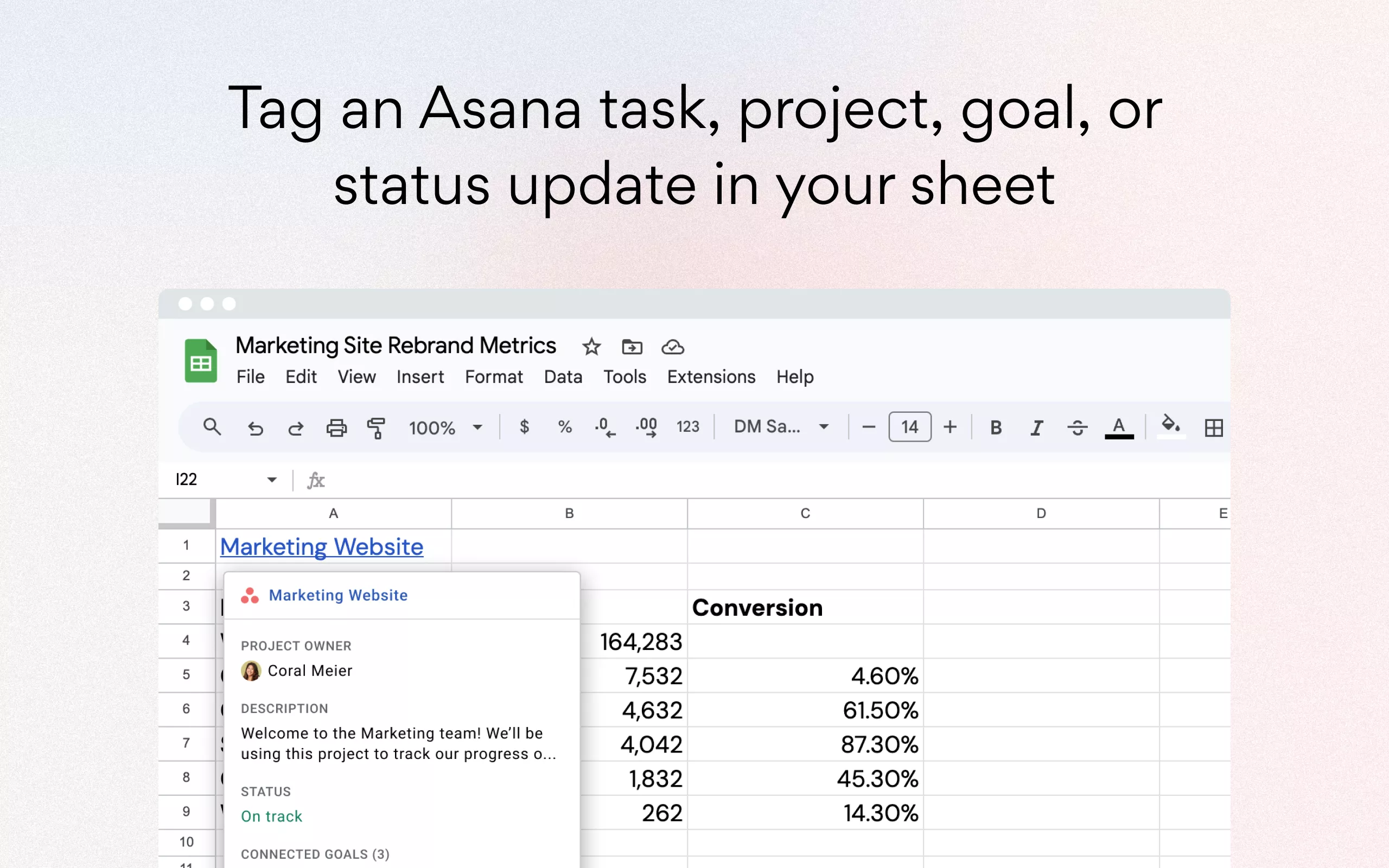Open the DM Sans font dropdown

pyautogui.click(x=781, y=426)
